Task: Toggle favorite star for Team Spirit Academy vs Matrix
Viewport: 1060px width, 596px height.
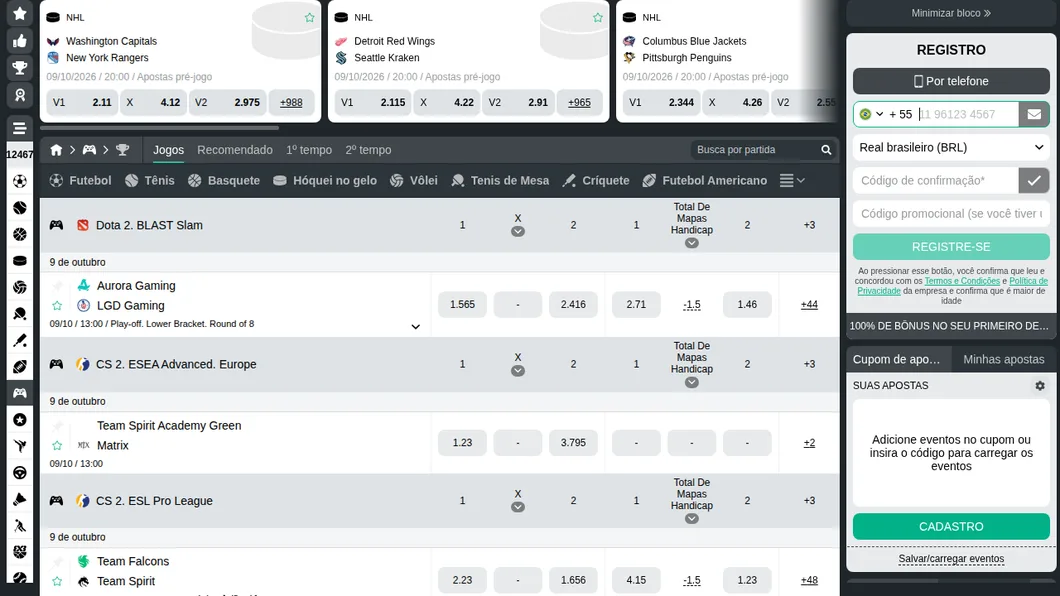Action: [57, 445]
